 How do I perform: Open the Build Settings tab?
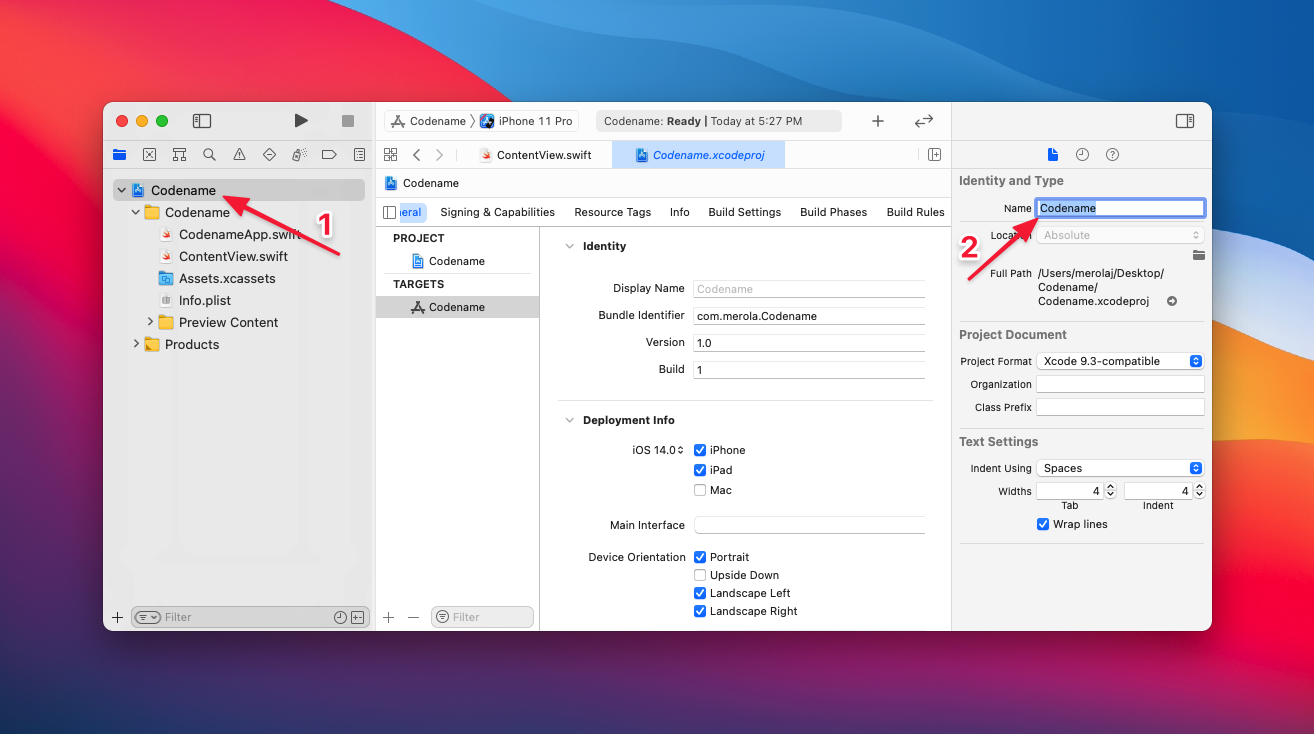(x=745, y=212)
